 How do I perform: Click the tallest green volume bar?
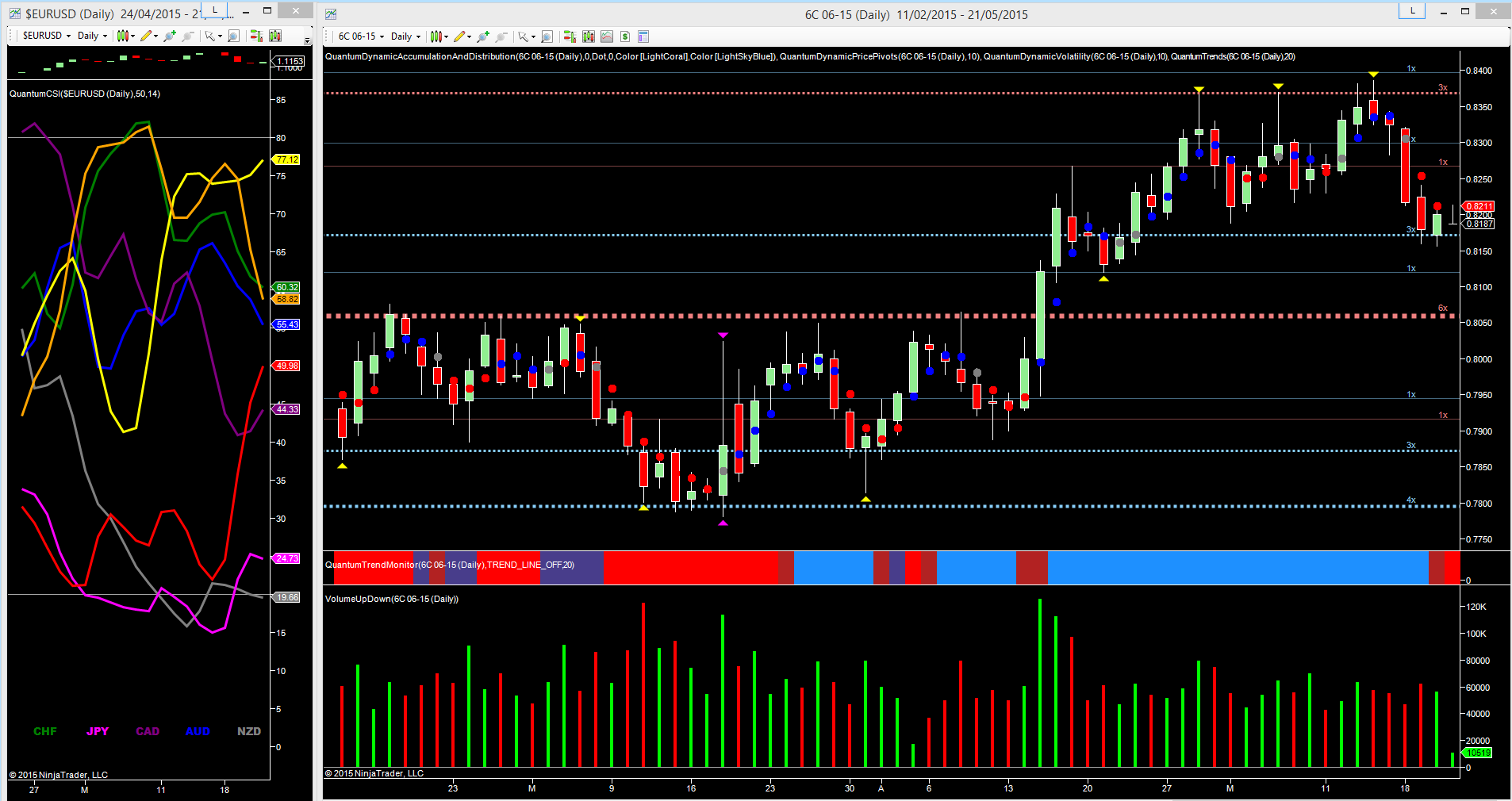(x=1040, y=683)
